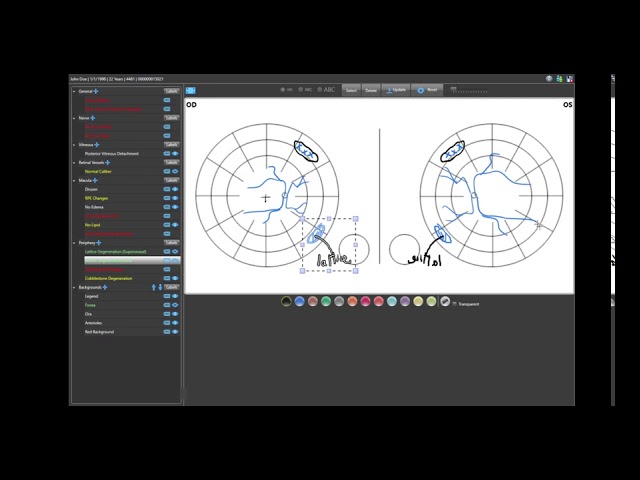Screen dimensions: 640x480
Task: Click the Update button
Action: pos(396,90)
